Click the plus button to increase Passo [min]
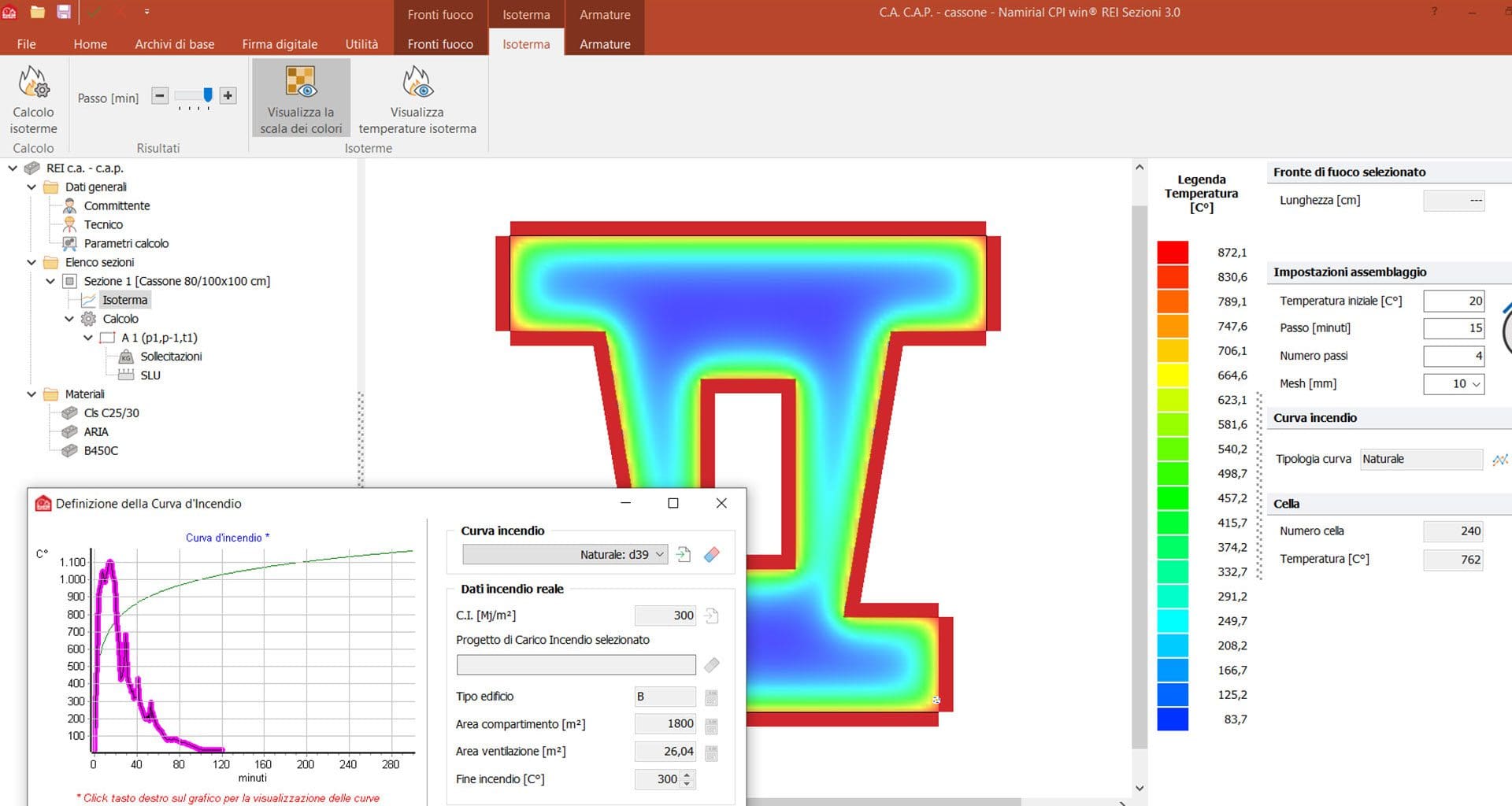The height and width of the screenshot is (806, 1512). 228,95
